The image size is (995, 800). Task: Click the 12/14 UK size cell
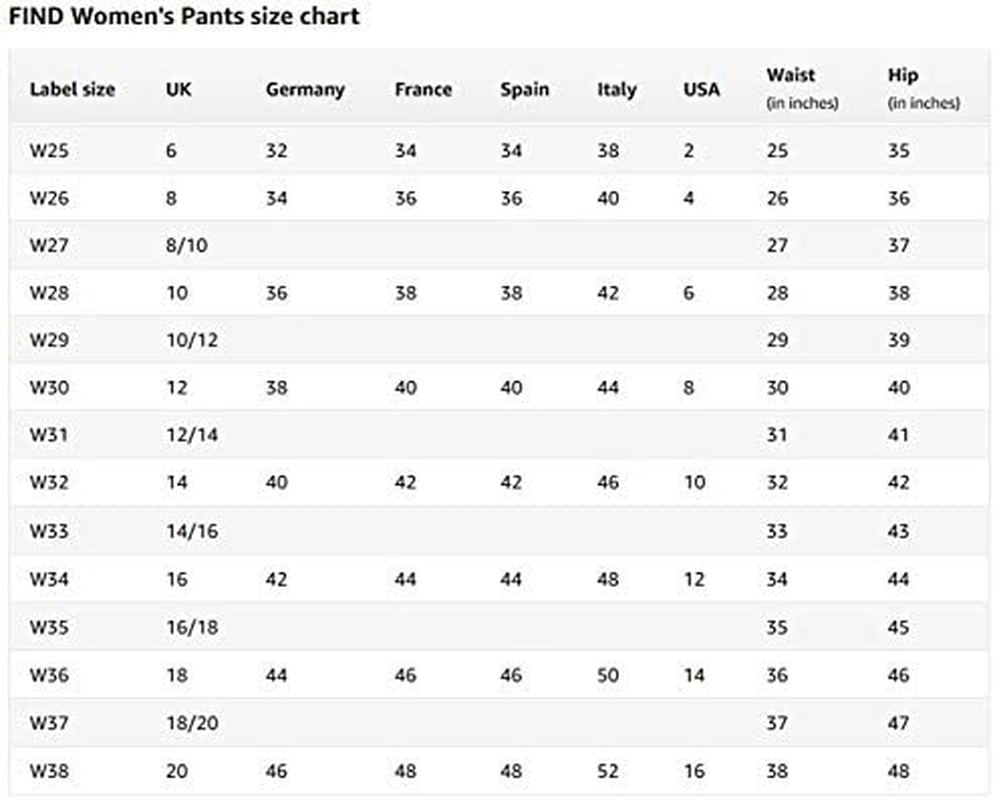(x=192, y=435)
